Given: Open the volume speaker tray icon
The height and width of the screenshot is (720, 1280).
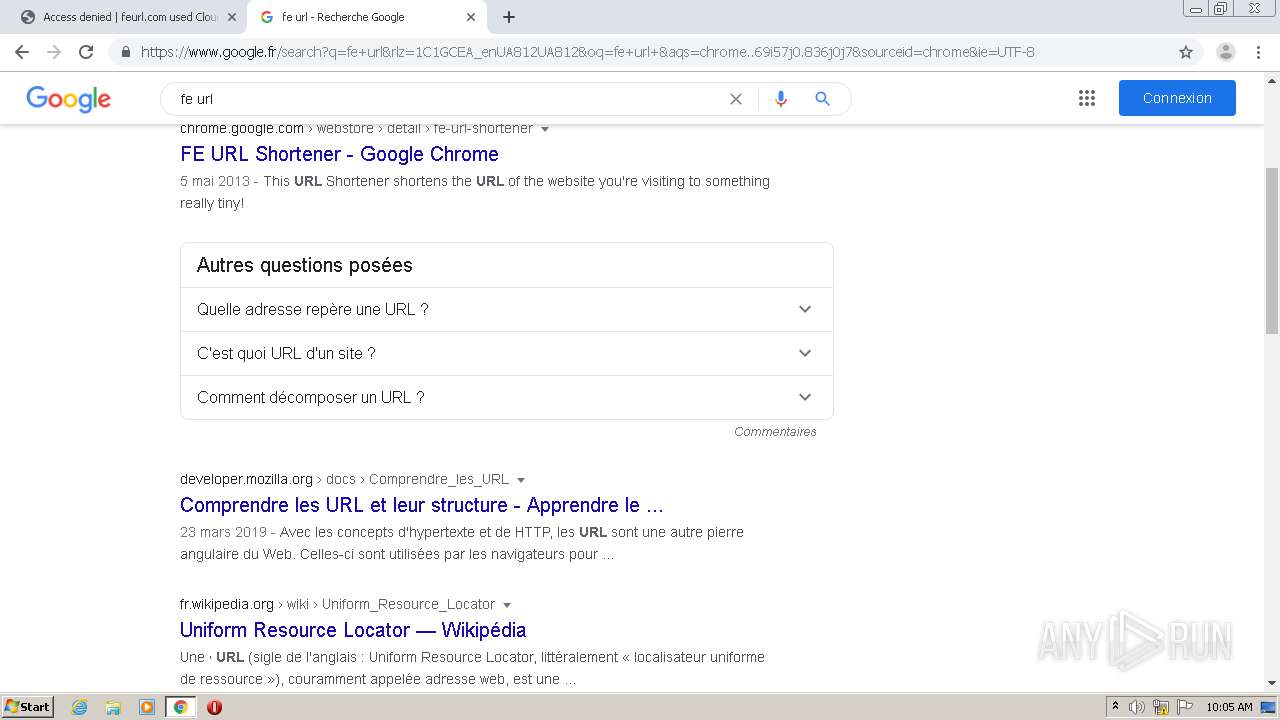Looking at the screenshot, I should point(1137,707).
